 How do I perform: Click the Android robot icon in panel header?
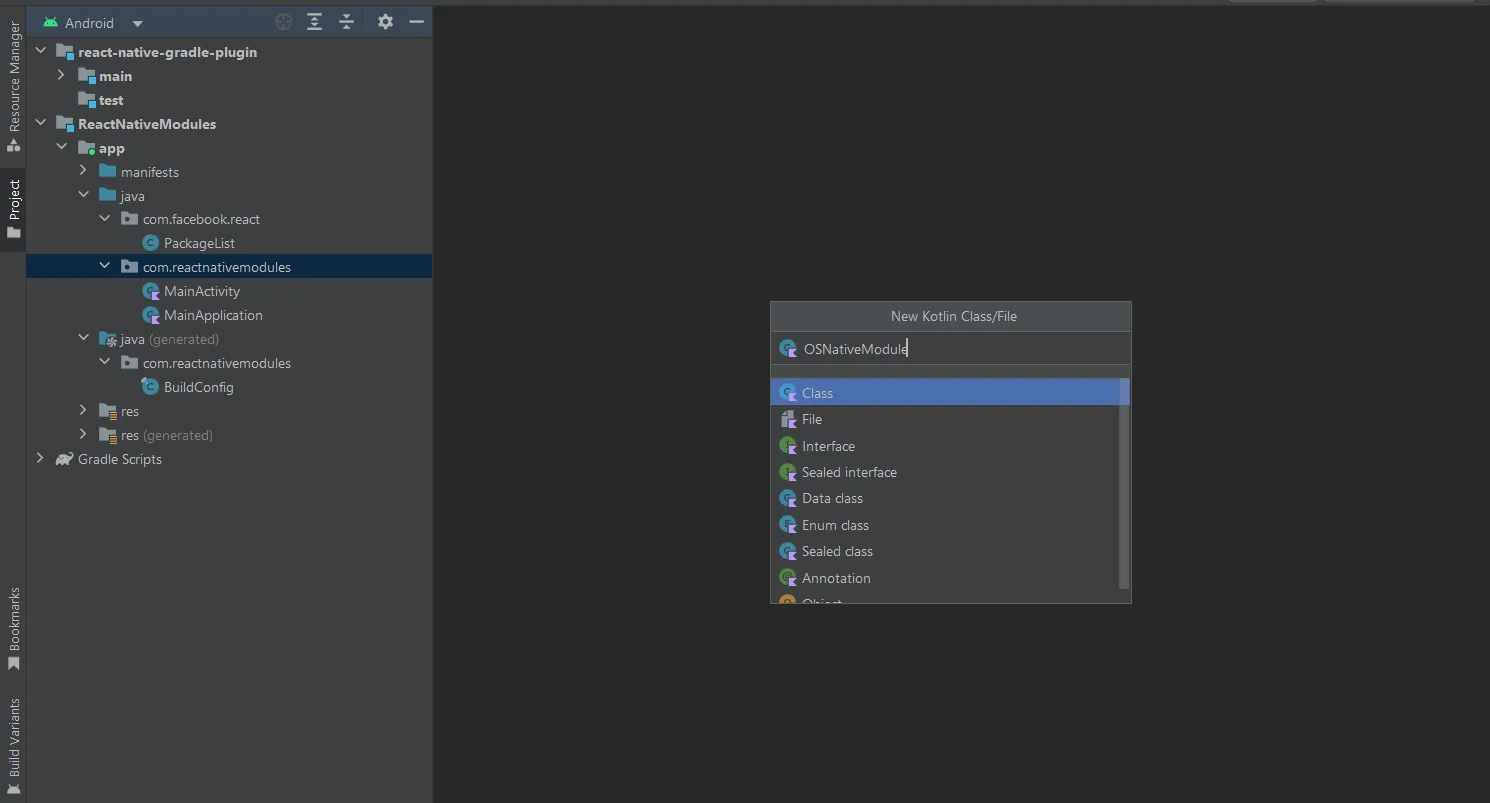click(x=50, y=22)
